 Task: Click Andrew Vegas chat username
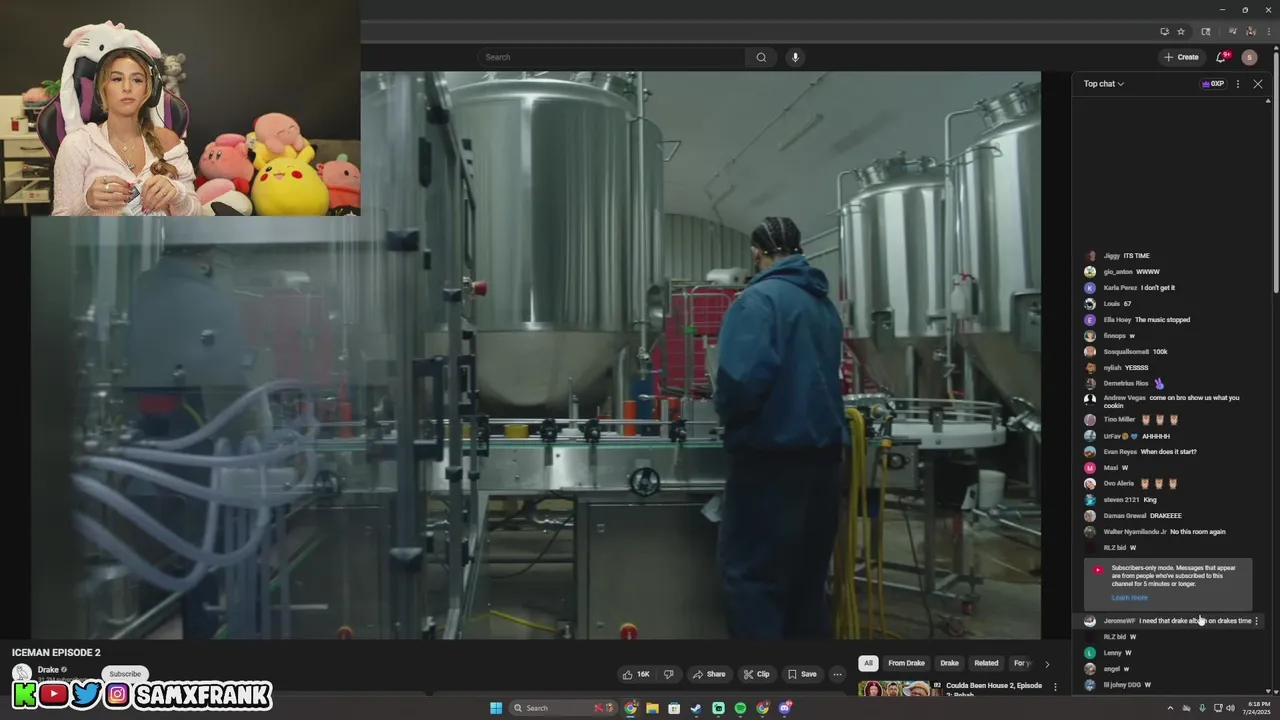[1125, 398]
